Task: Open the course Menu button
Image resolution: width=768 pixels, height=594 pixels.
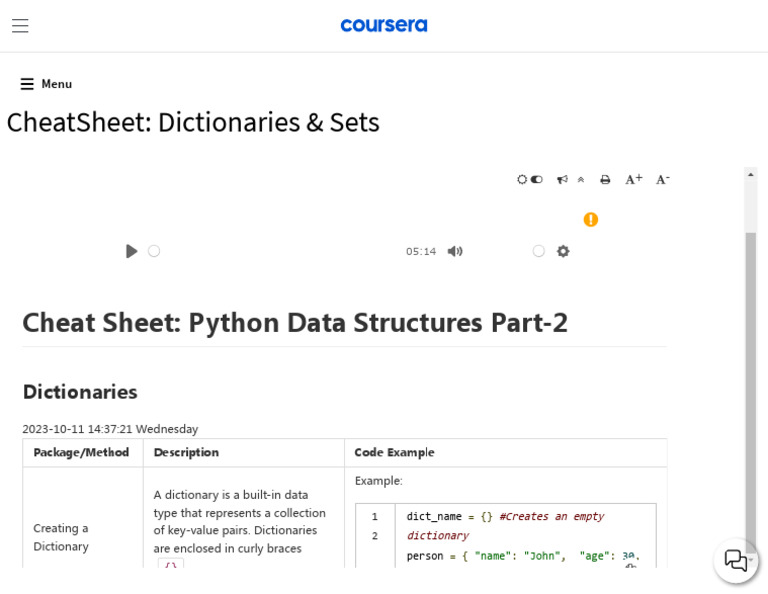Action: point(46,84)
